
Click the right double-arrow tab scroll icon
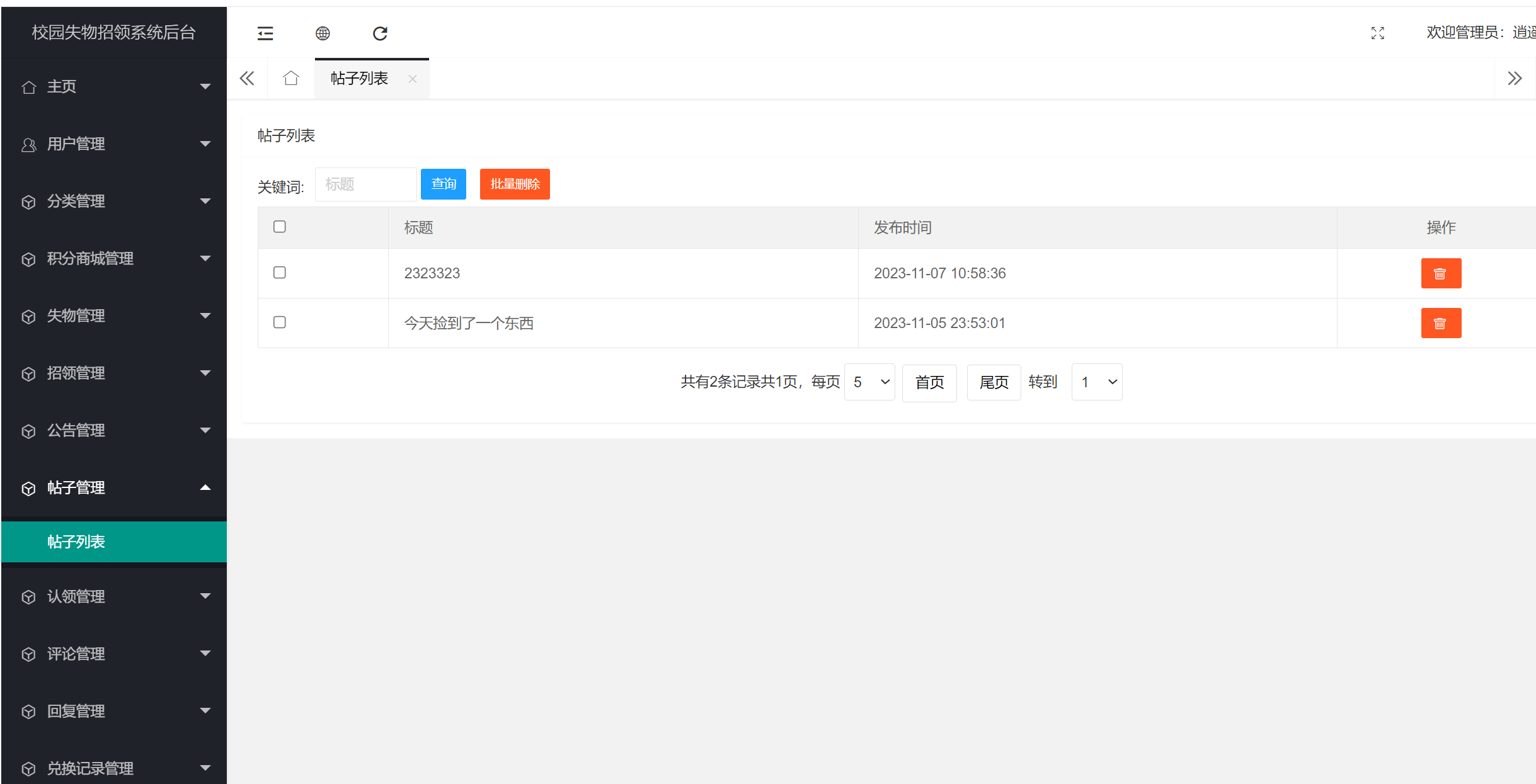click(x=1515, y=78)
